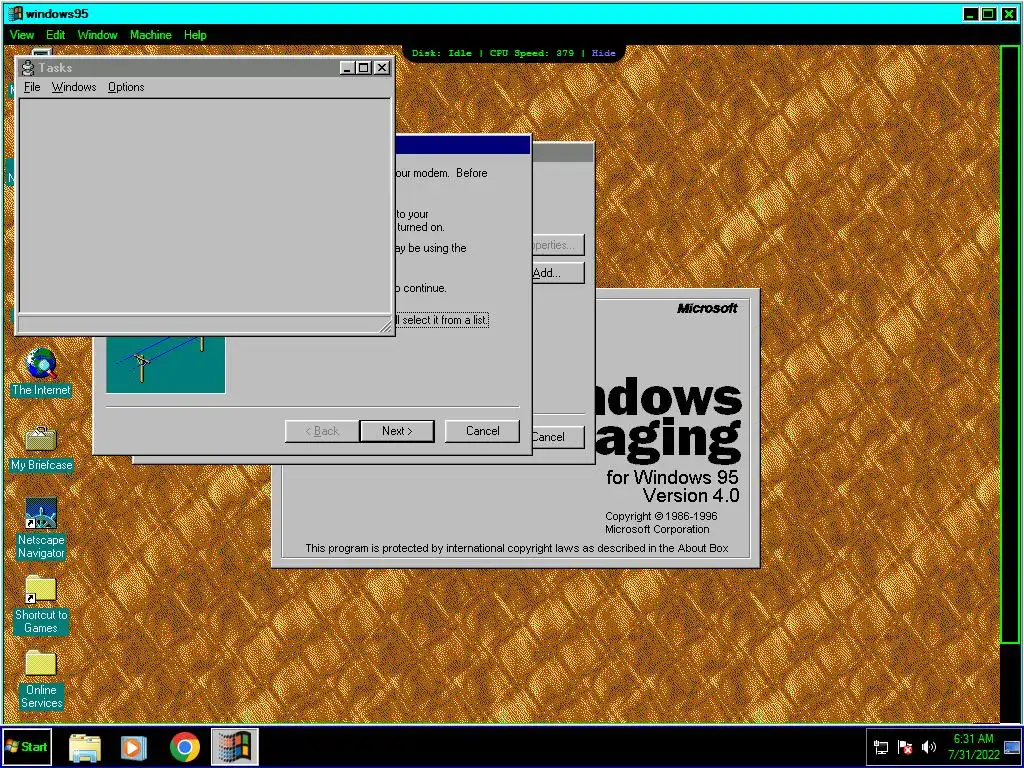Viewport: 1024px width, 768px height.
Task: Click the network tray icon
Action: (881, 747)
